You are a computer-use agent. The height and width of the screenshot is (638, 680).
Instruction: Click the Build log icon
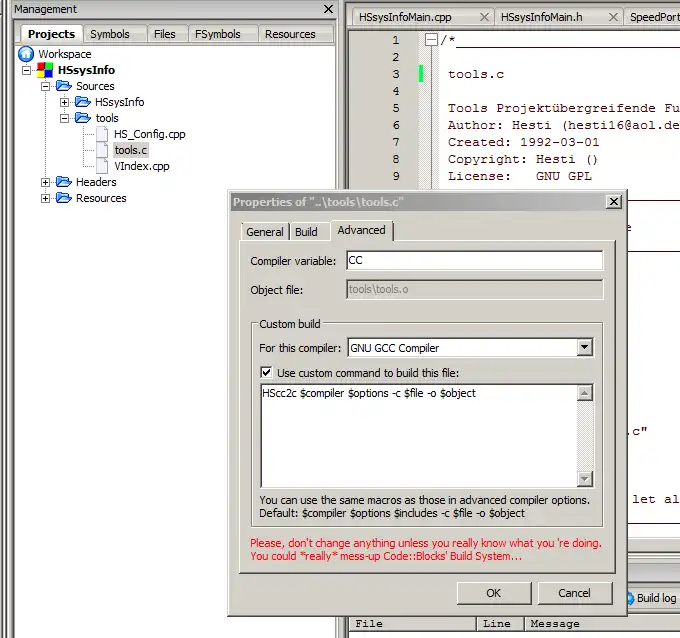click(x=630, y=598)
